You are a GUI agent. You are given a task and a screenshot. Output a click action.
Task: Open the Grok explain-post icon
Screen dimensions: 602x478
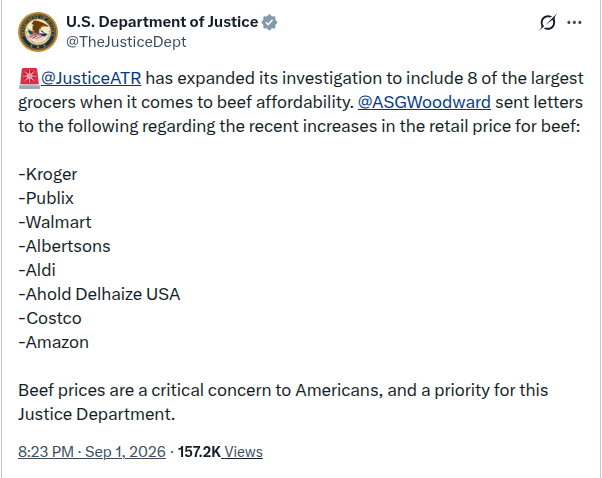click(x=547, y=22)
